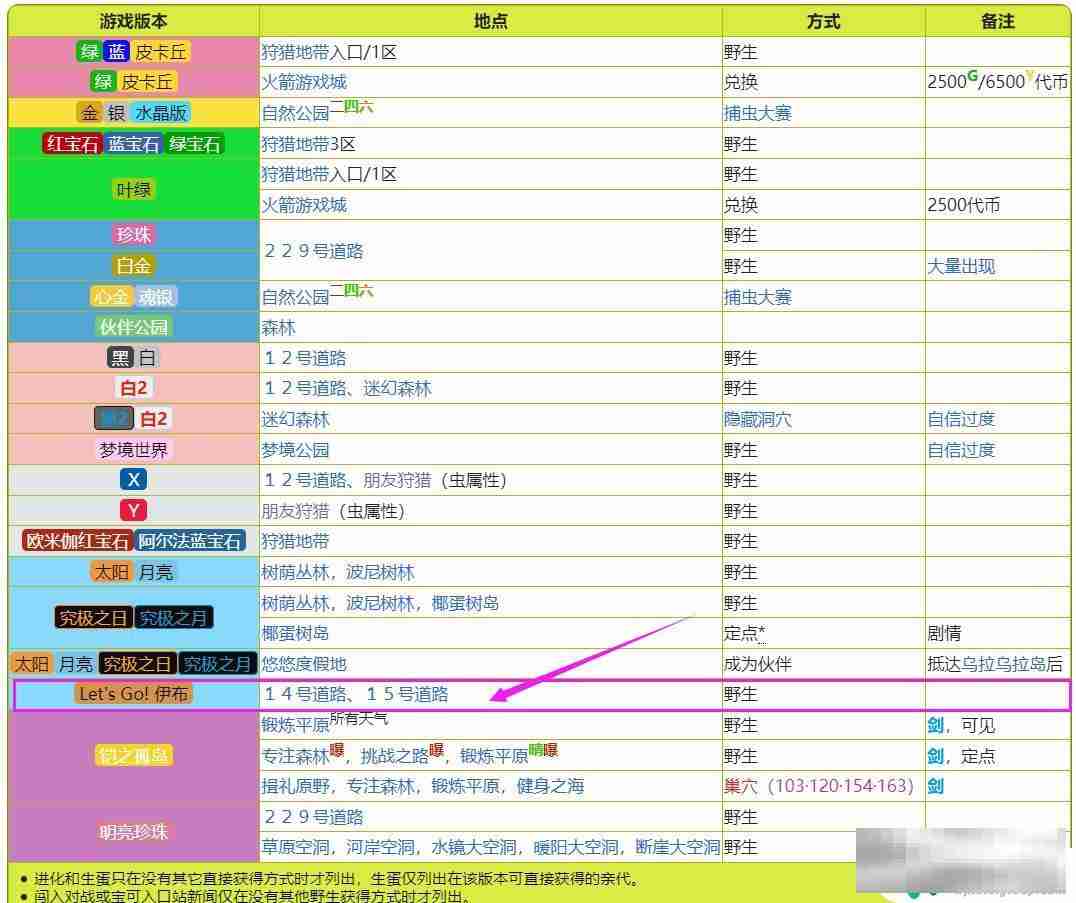1076x903 pixels.
Task: Follow the 挑战之路 location link
Action: (395, 756)
